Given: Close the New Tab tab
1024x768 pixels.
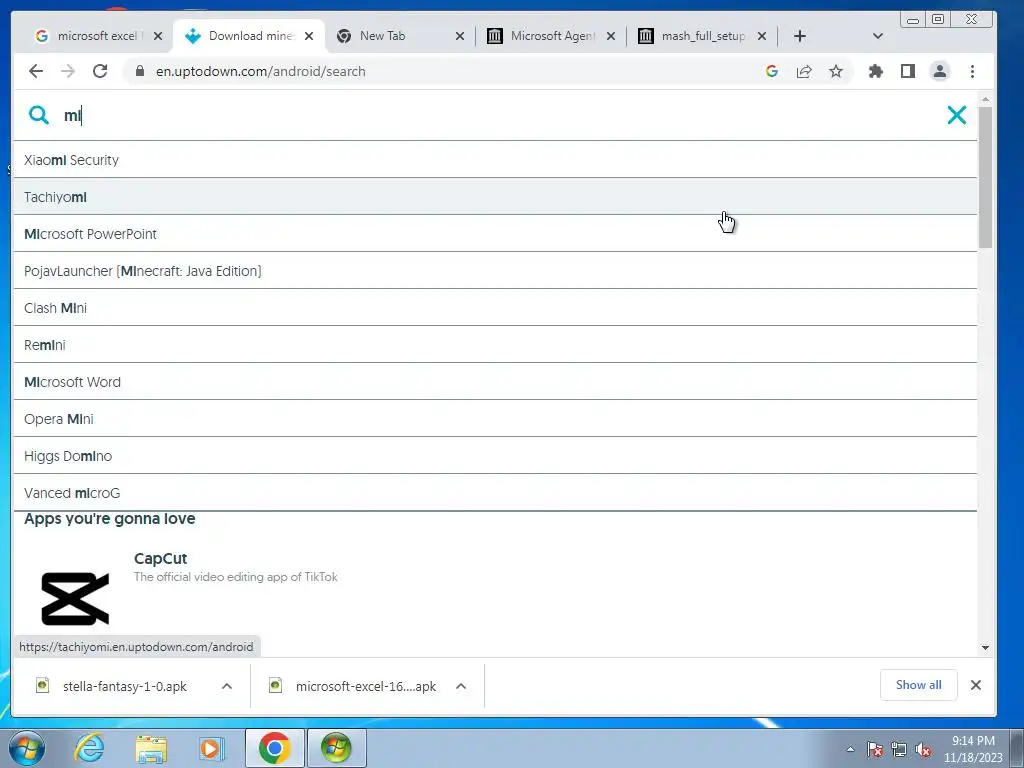Looking at the screenshot, I should [460, 36].
